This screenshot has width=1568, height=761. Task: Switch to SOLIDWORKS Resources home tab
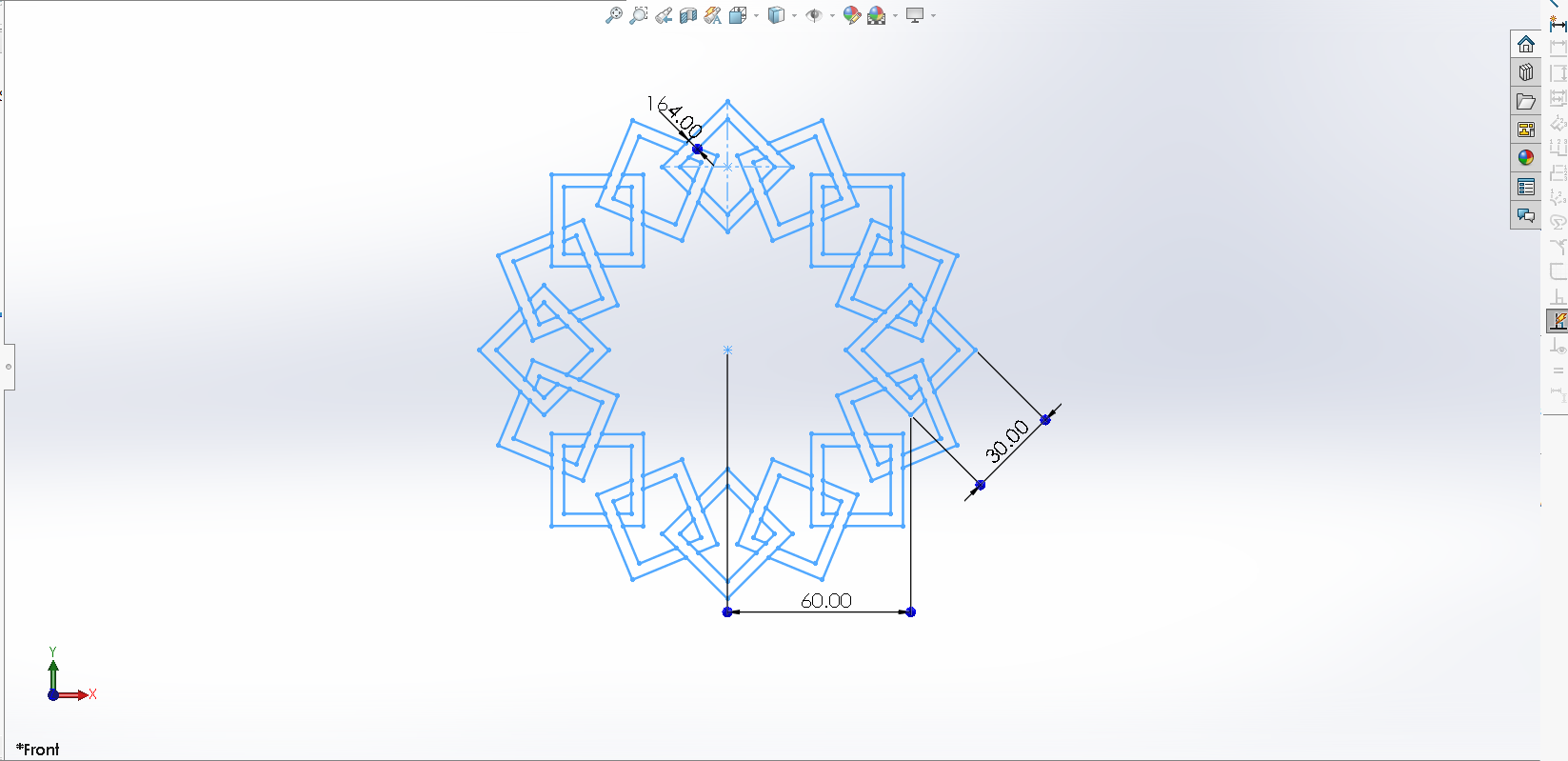1525,44
